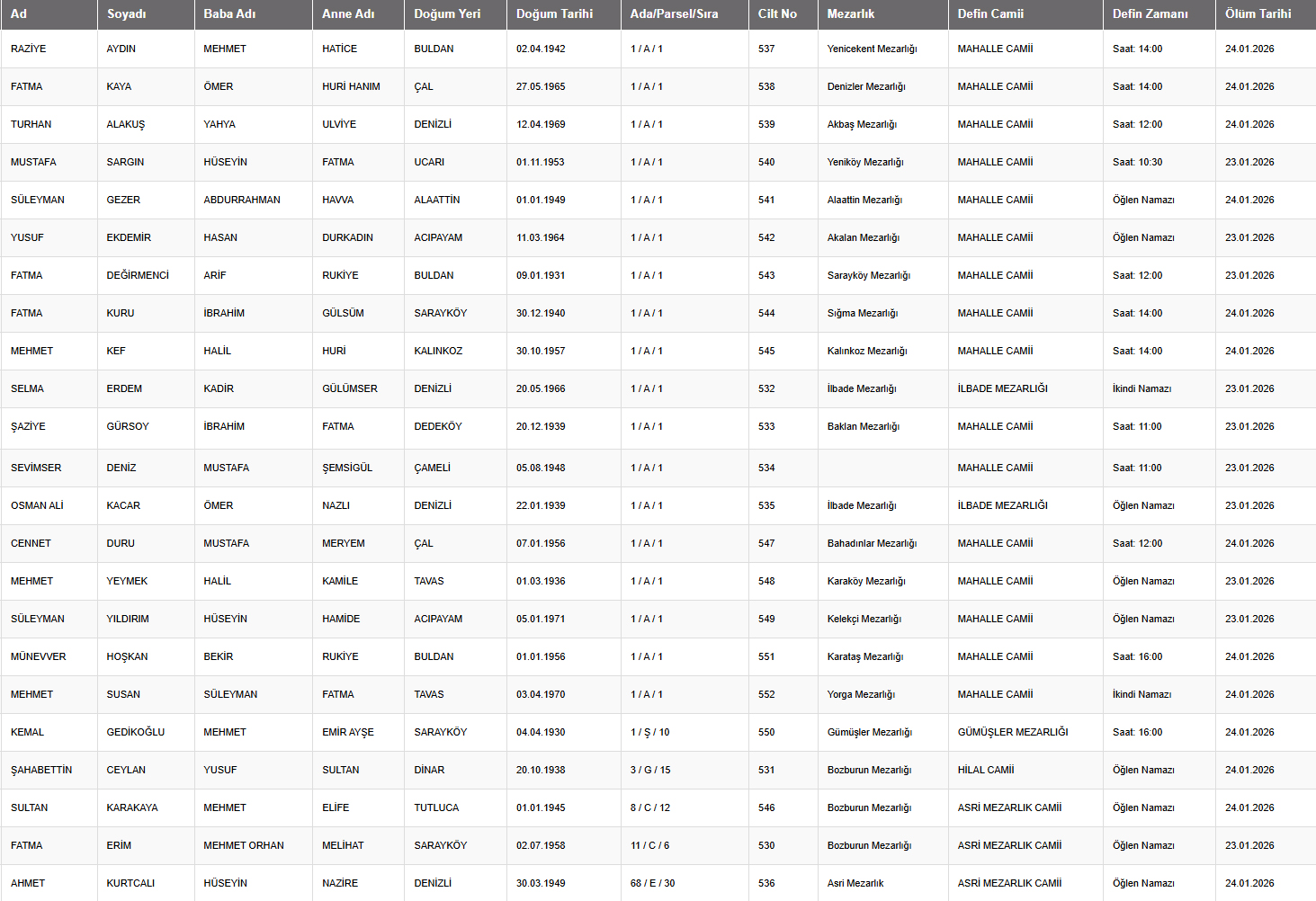Click the Ada/Parsel/Sıra column header

(x=674, y=13)
